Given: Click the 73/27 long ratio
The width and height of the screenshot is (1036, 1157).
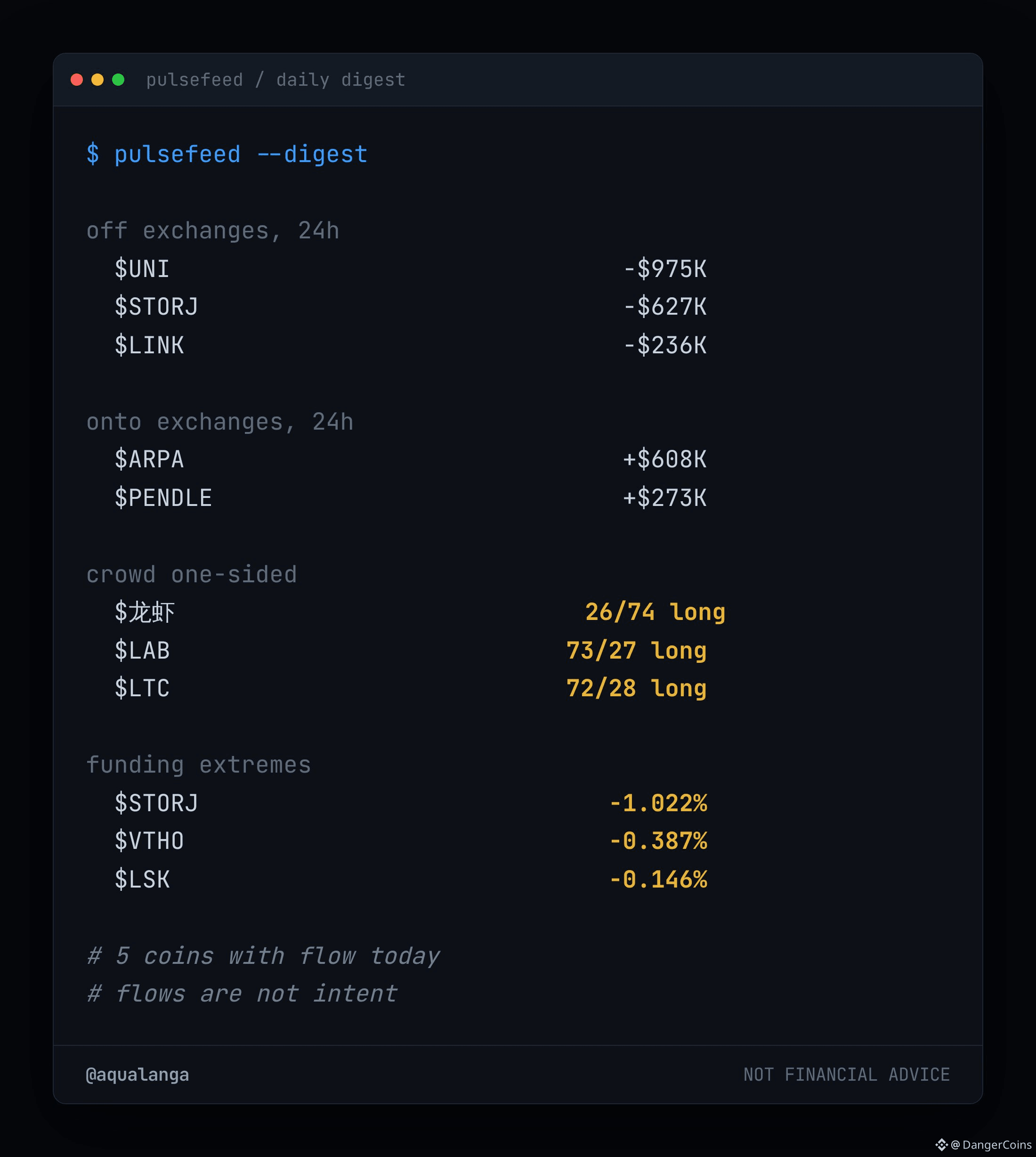Looking at the screenshot, I should 636,650.
